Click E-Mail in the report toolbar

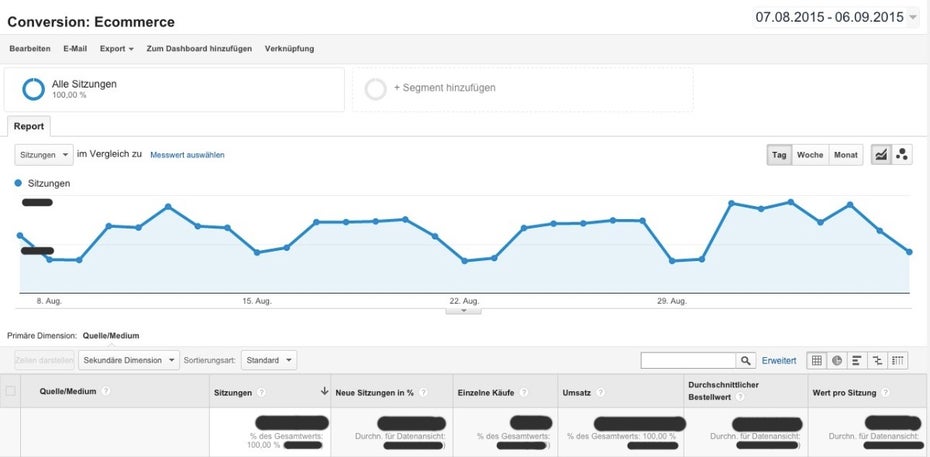pos(75,49)
